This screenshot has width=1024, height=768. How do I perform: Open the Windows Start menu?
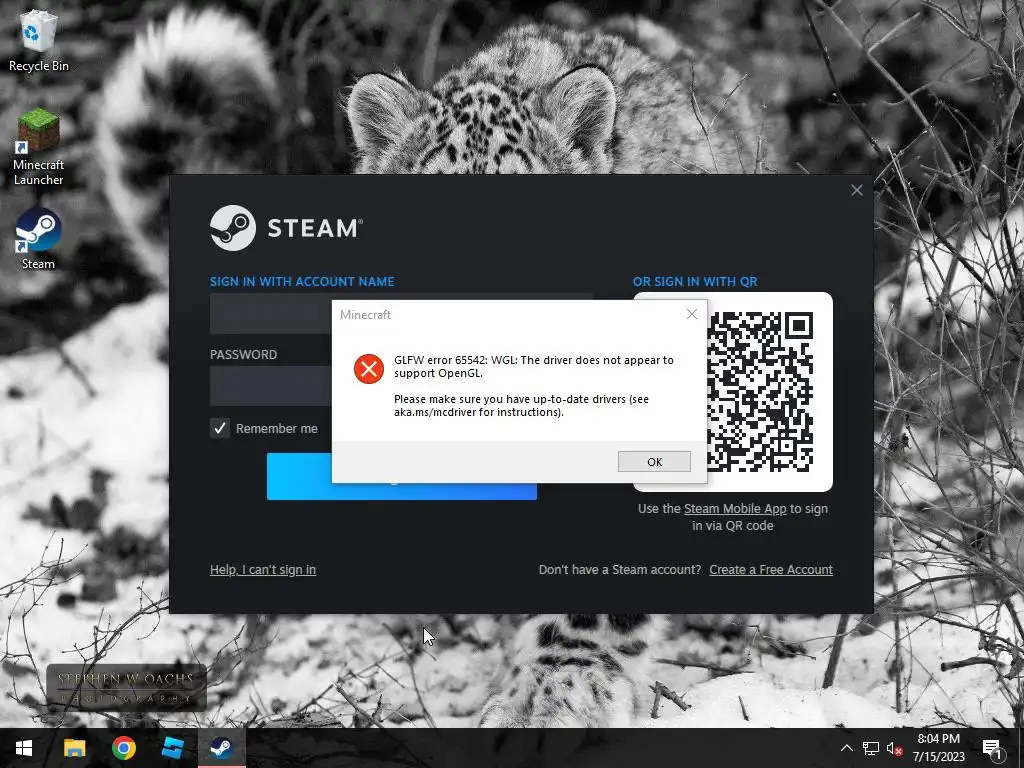tap(24, 748)
